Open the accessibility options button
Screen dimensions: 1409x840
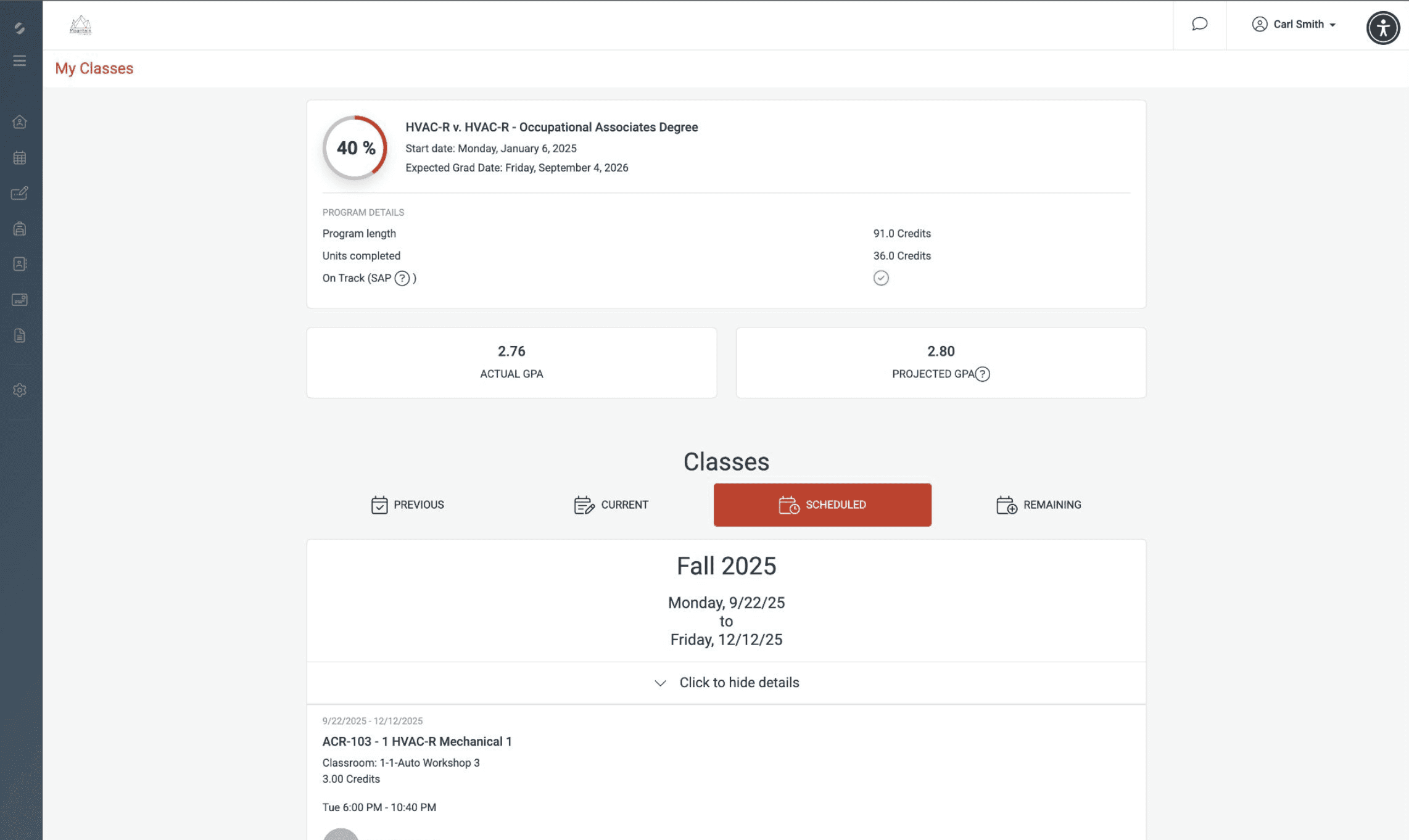[x=1382, y=28]
